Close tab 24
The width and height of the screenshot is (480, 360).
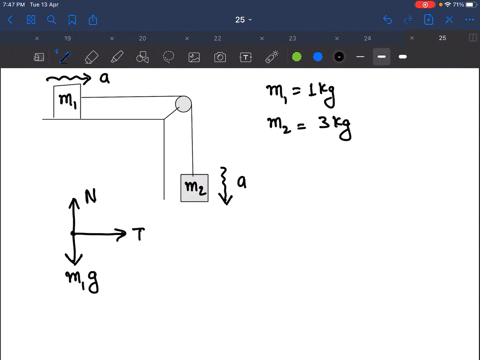[x=337, y=38]
